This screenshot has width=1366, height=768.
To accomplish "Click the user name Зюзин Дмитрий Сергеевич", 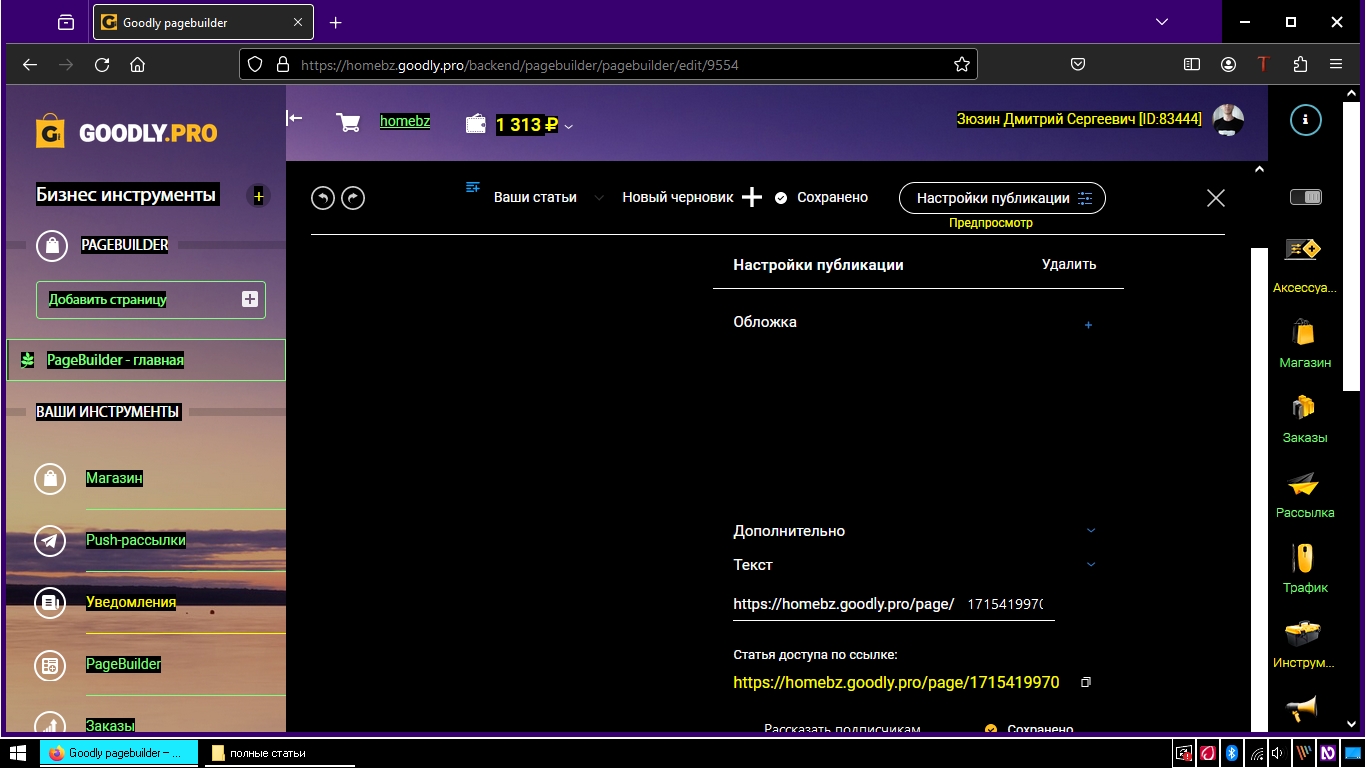I will pyautogui.click(x=1080, y=119).
